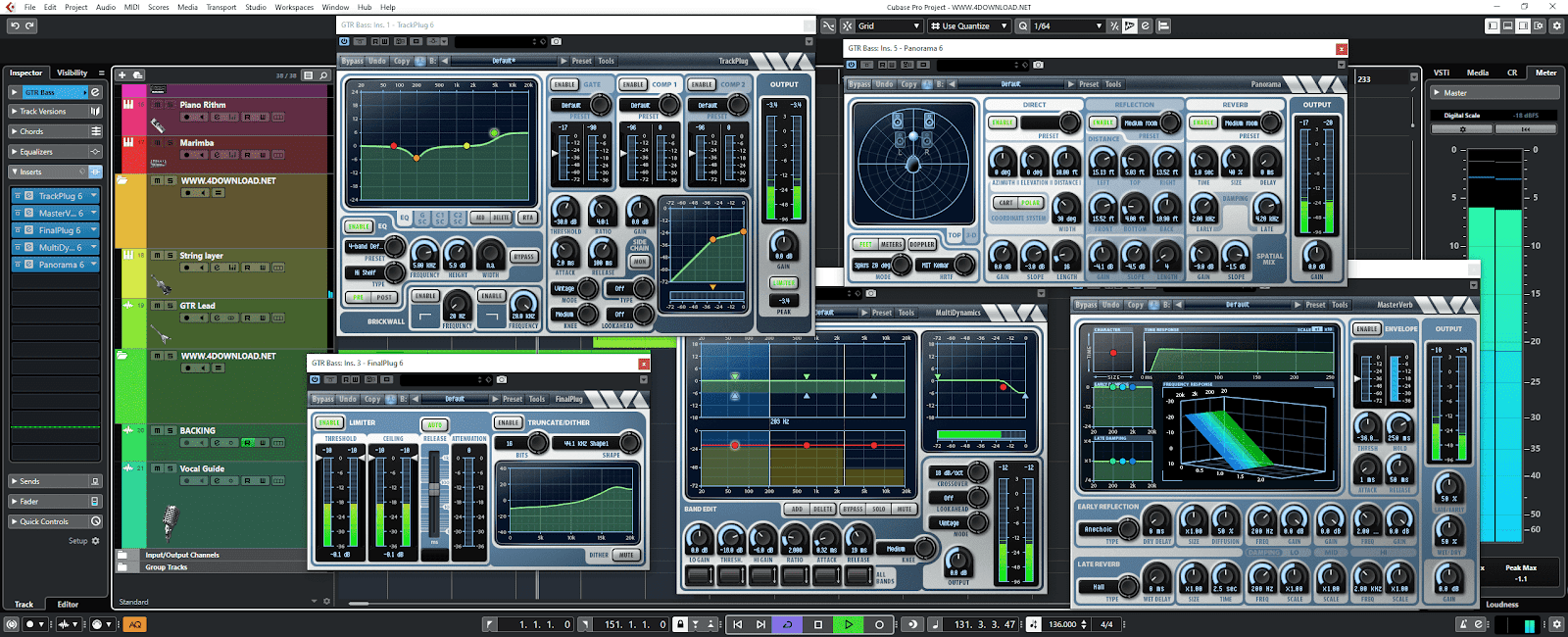Click Tools in the MasterVerb toolbar
The height and width of the screenshot is (637, 1568).
click(x=1340, y=305)
